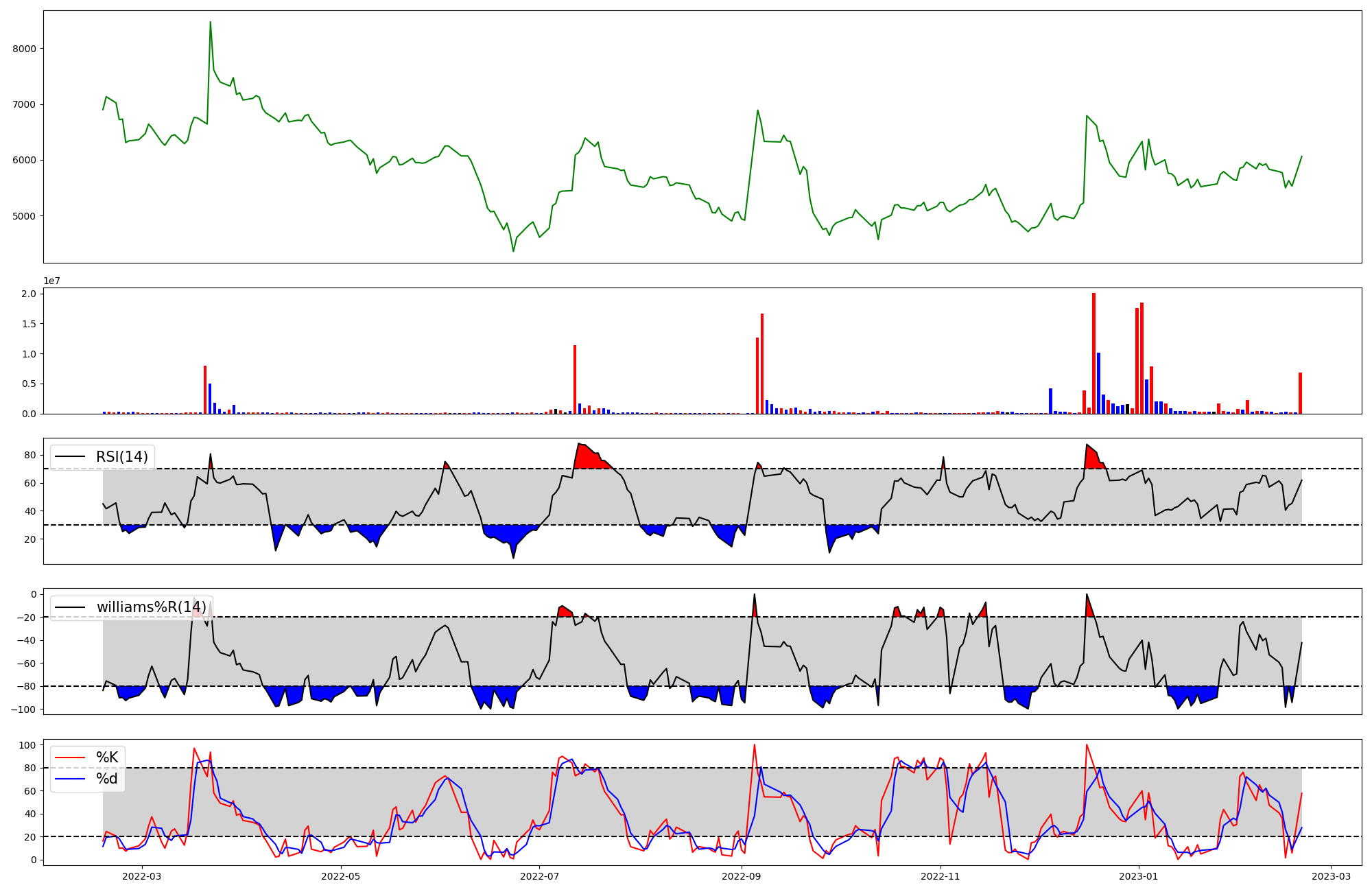1372x892 pixels.
Task: Click the tallest red volume bar
Action: 1093,353
